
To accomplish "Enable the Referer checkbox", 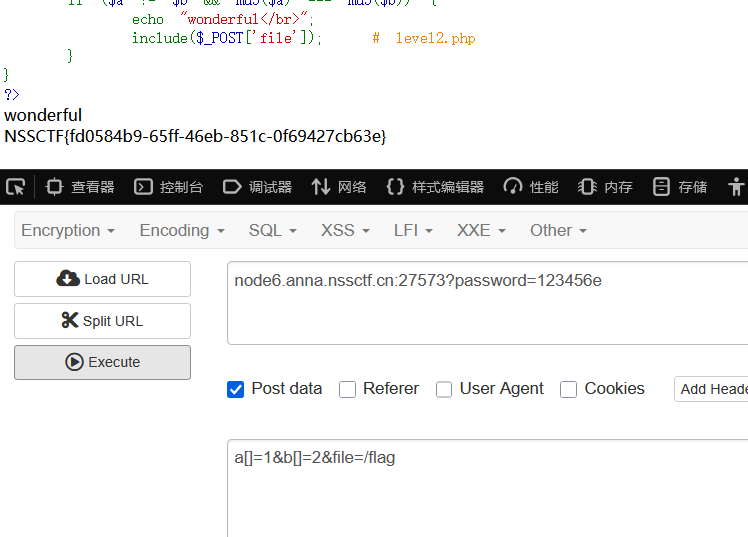I will coord(348,389).
